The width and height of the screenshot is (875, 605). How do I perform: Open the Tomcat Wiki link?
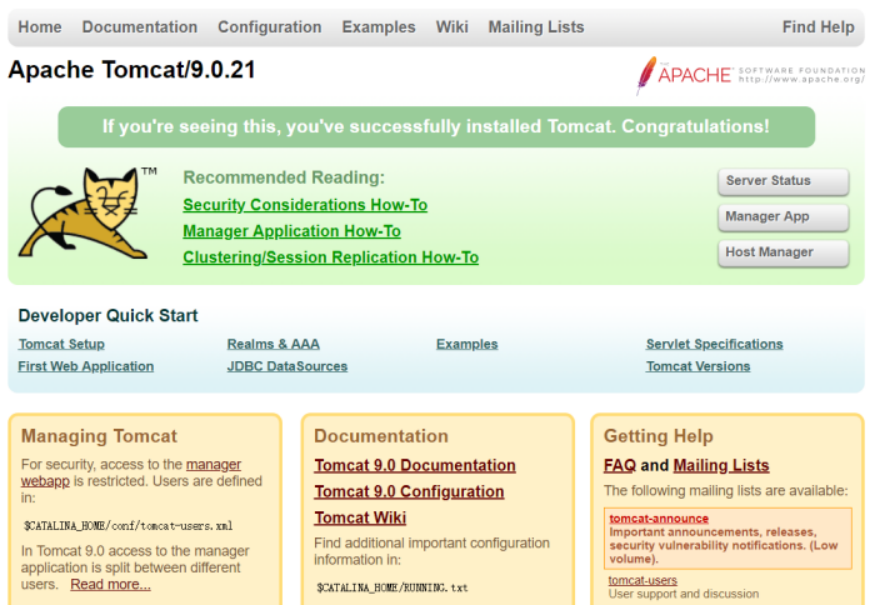pyautogui.click(x=360, y=518)
